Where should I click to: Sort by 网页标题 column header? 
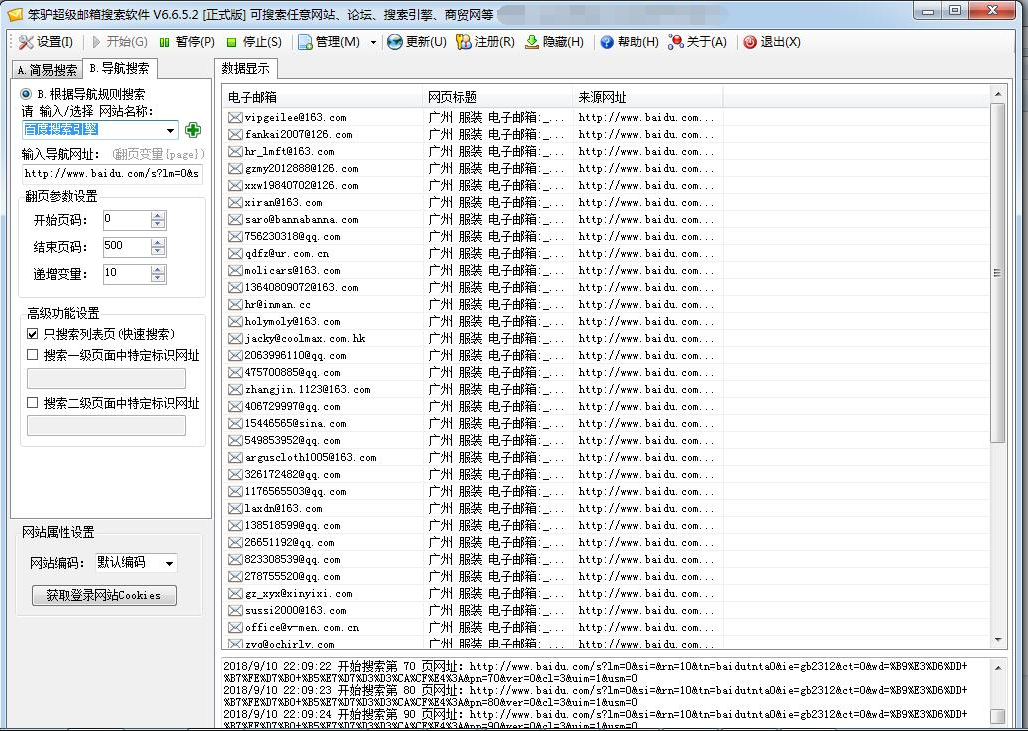[497, 97]
